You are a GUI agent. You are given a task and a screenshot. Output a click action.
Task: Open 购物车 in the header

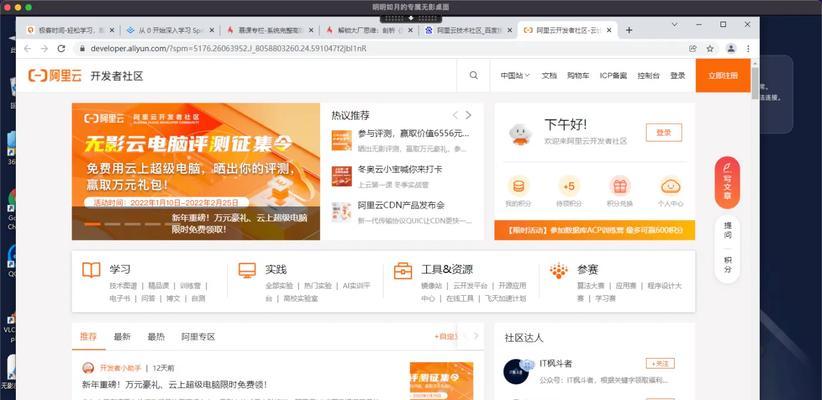tap(578, 75)
